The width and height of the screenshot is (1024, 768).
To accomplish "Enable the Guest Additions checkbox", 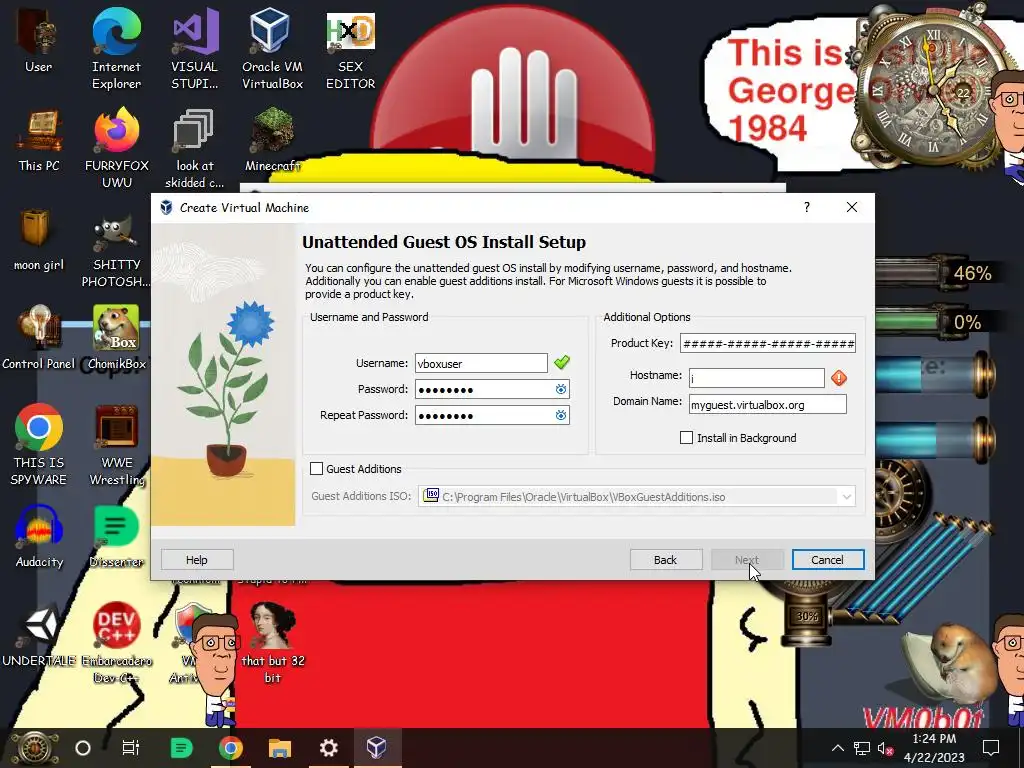I will click(x=317, y=468).
